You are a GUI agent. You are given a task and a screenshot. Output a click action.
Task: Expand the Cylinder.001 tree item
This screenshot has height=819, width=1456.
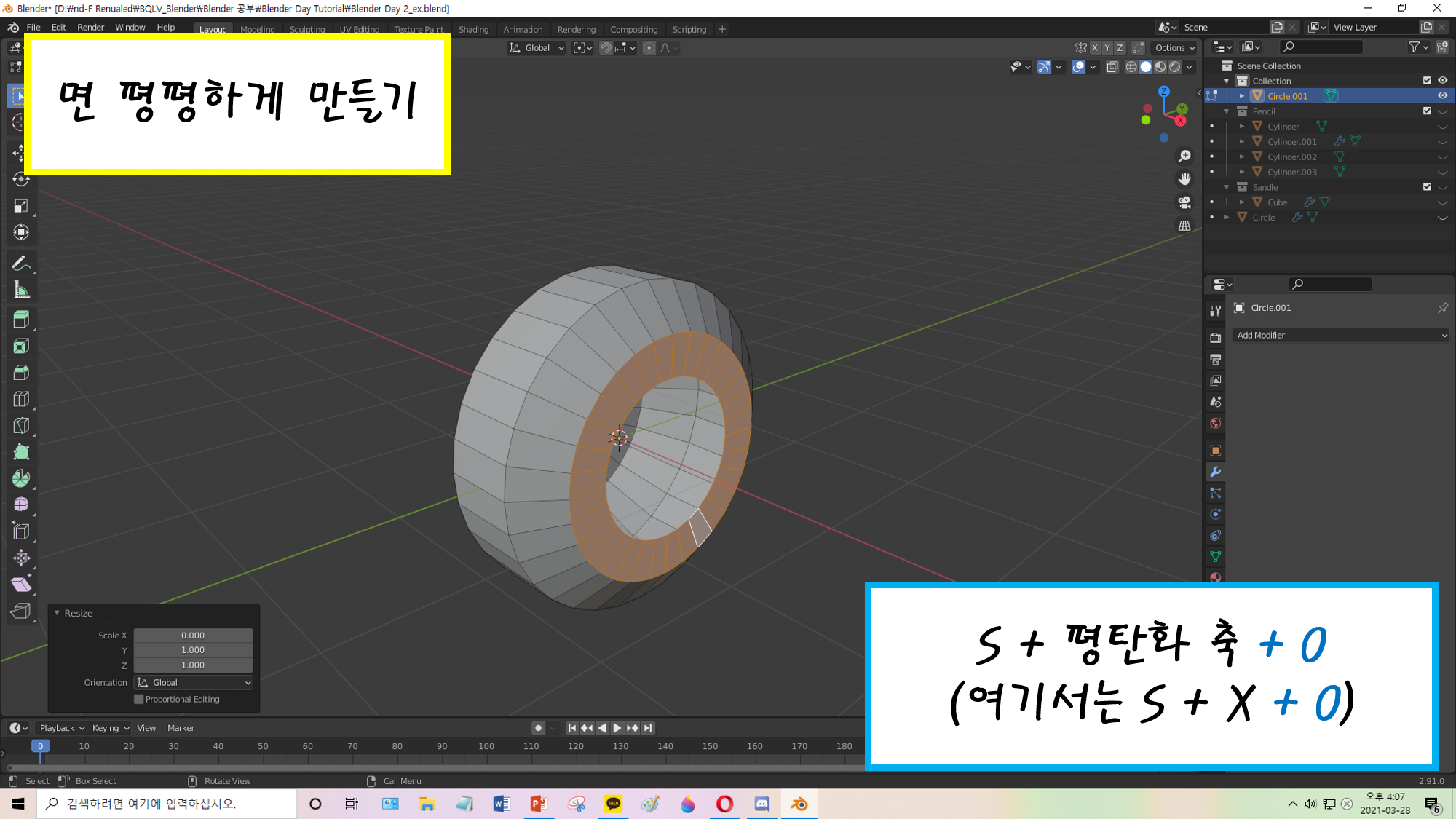pos(1242,142)
